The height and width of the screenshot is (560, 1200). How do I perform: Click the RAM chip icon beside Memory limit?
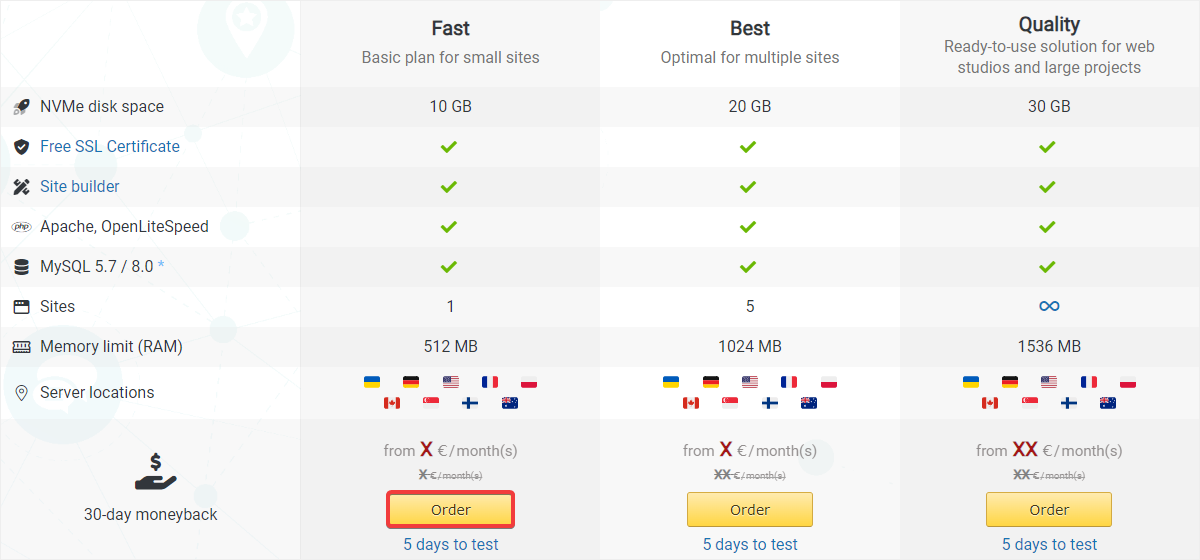[x=21, y=347]
